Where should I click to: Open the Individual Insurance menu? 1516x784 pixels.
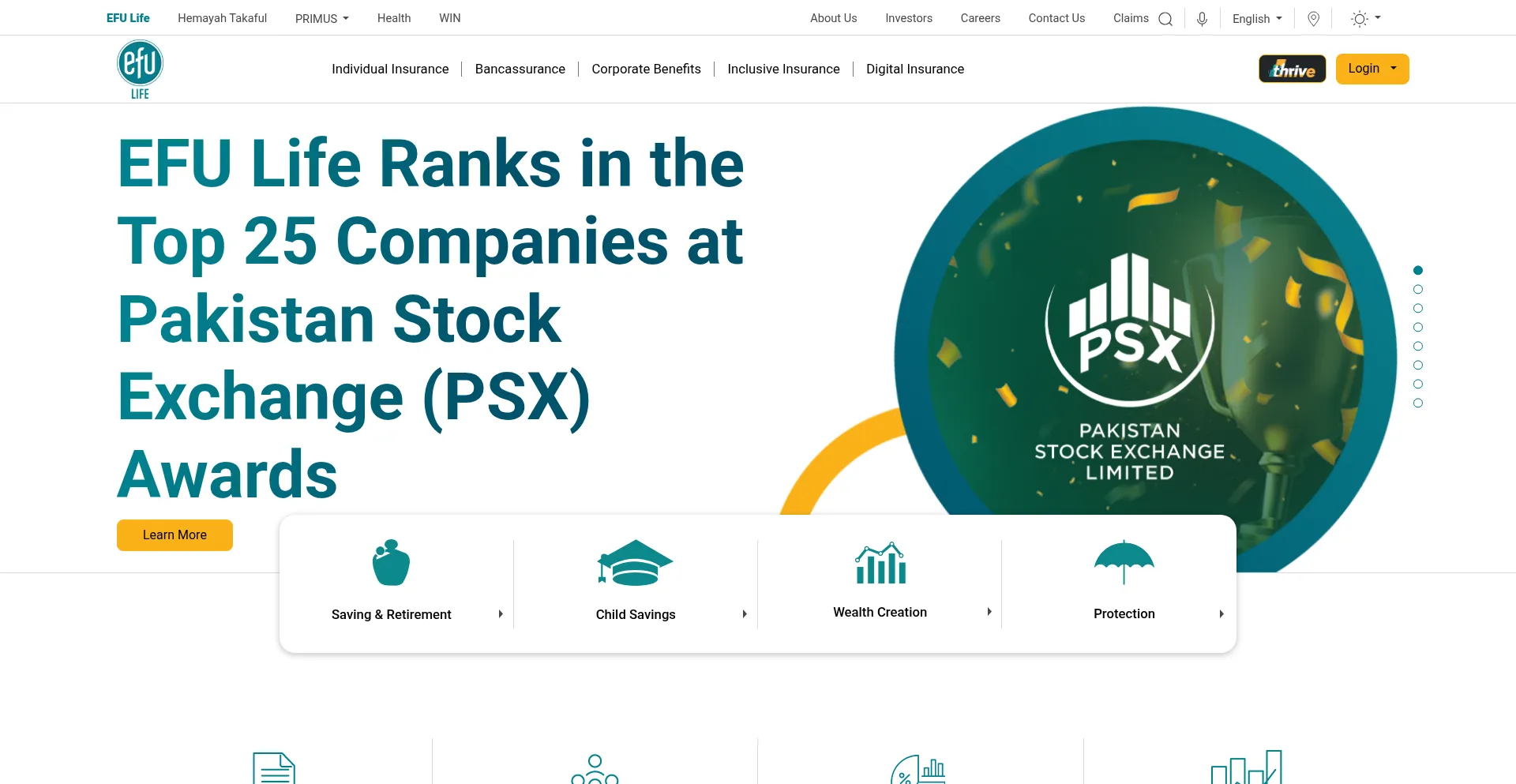[390, 69]
